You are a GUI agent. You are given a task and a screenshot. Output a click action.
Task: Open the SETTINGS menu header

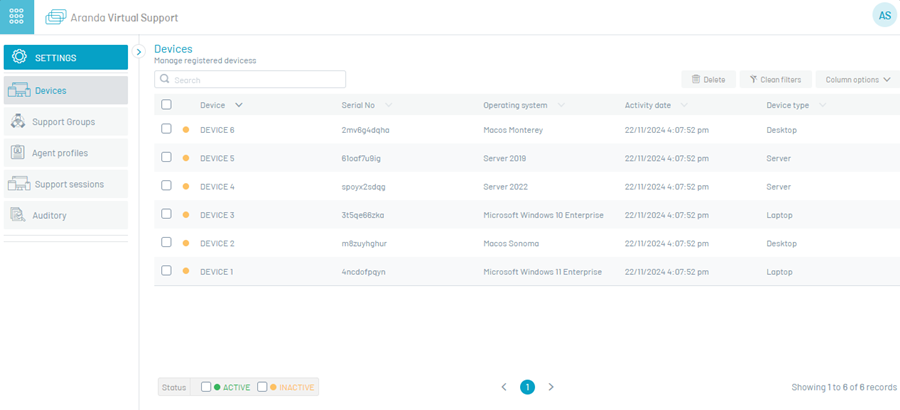[x=65, y=57]
